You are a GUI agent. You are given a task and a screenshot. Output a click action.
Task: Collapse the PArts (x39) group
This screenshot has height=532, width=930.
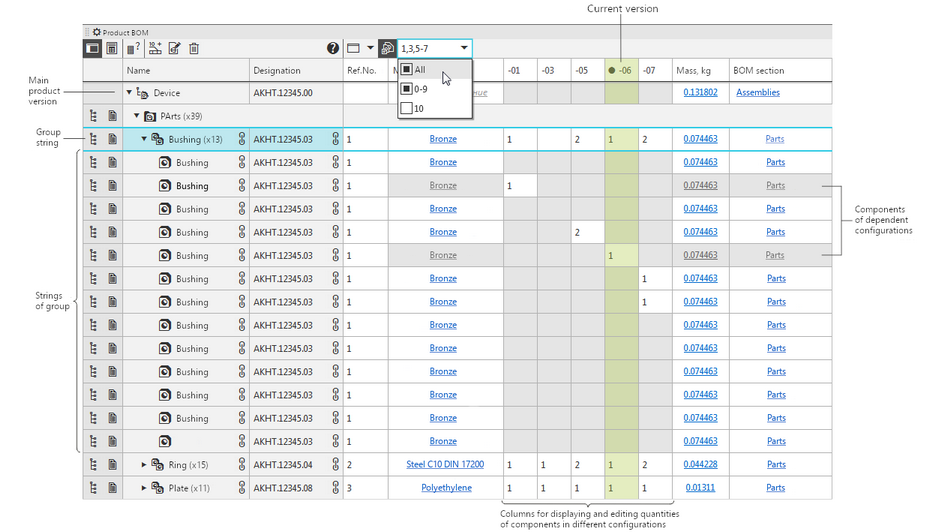[x=136, y=116]
